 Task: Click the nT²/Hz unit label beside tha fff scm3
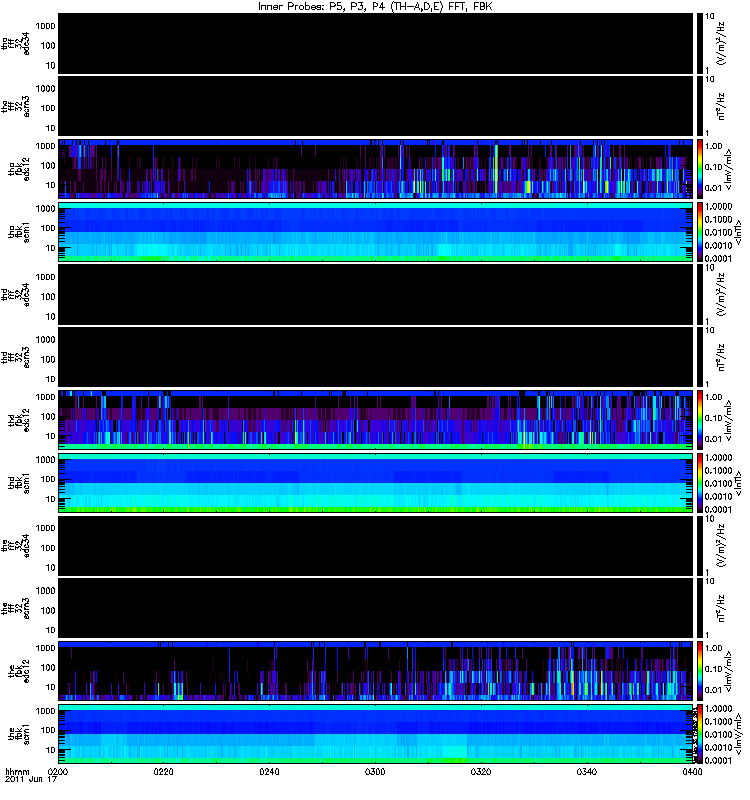point(721,106)
